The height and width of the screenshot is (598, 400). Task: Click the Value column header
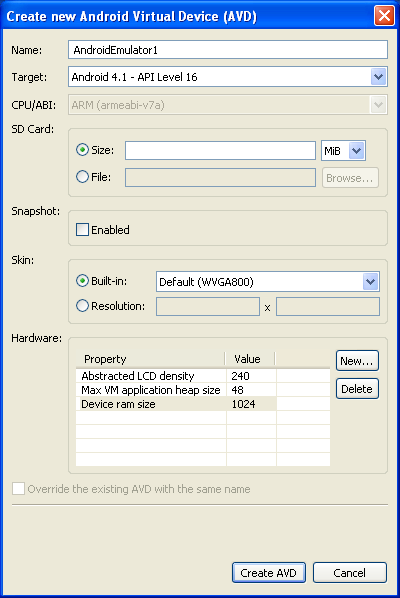[250, 359]
